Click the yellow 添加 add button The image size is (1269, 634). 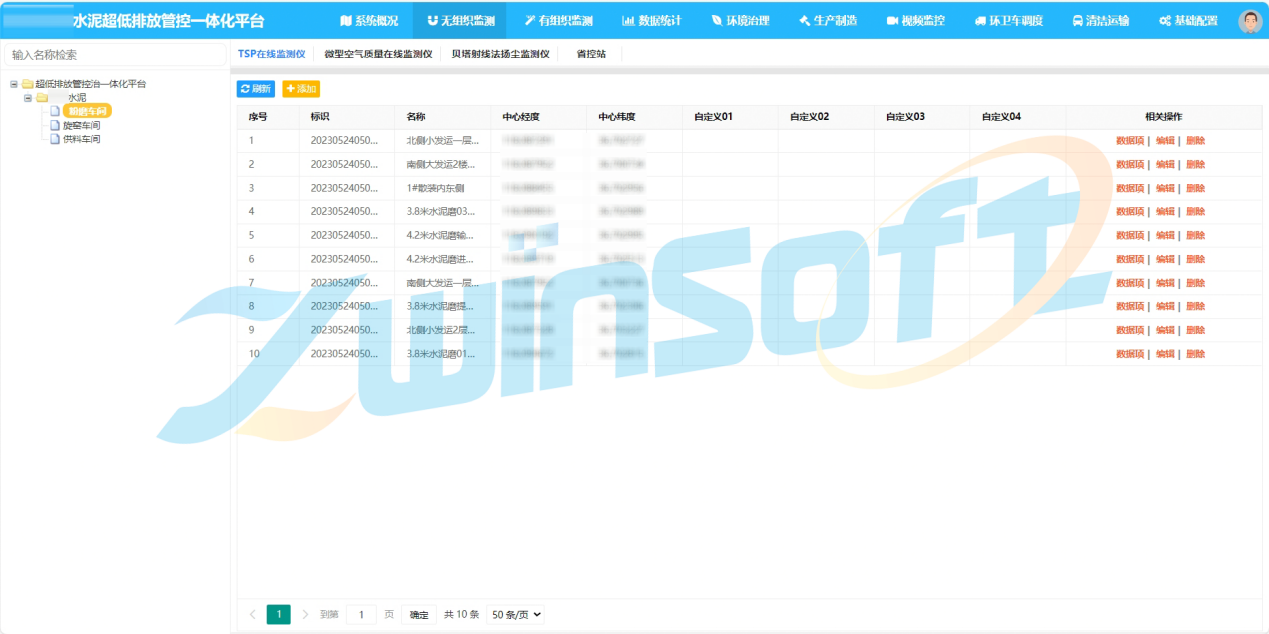[x=301, y=89]
